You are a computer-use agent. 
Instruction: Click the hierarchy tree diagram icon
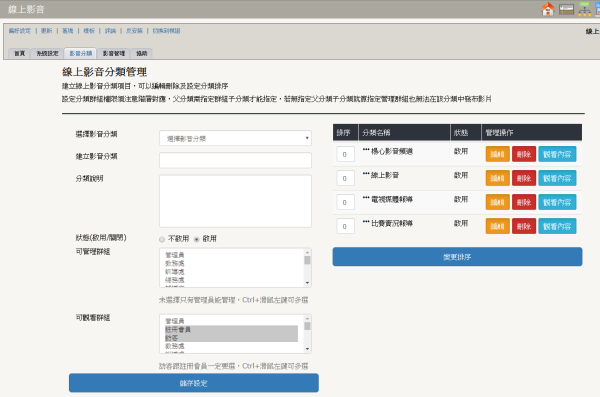(584, 9)
